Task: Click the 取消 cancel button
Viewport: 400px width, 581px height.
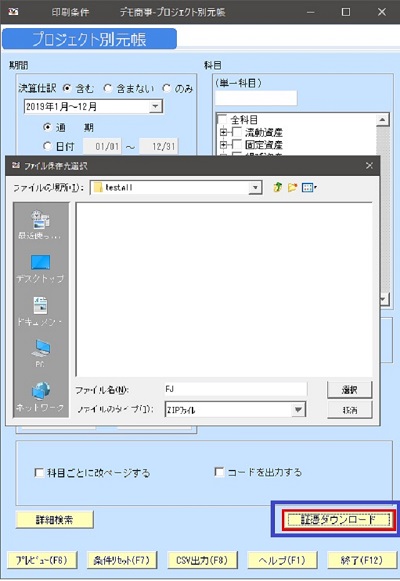Action: (349, 410)
